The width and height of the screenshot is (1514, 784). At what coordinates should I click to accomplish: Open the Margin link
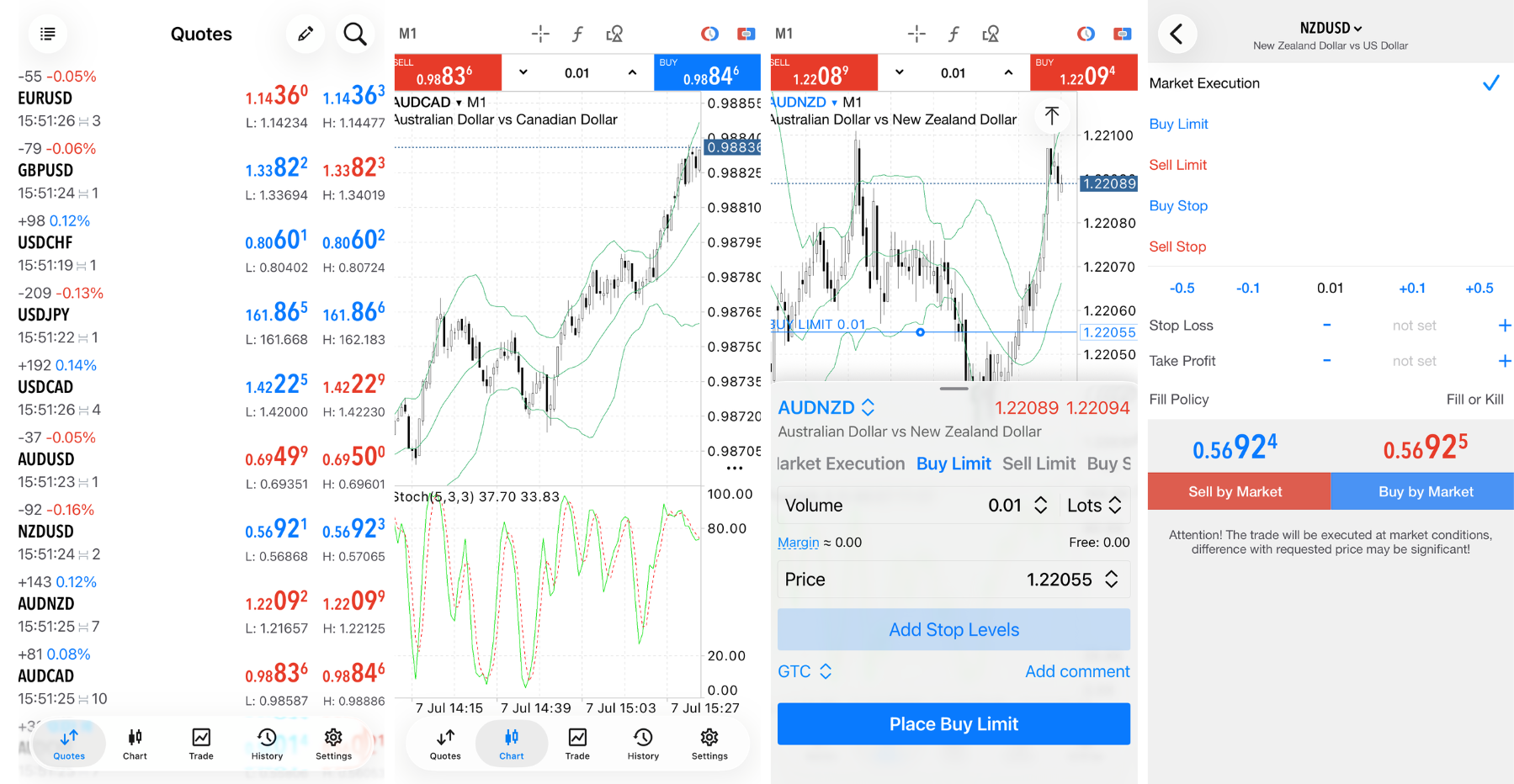(x=798, y=543)
